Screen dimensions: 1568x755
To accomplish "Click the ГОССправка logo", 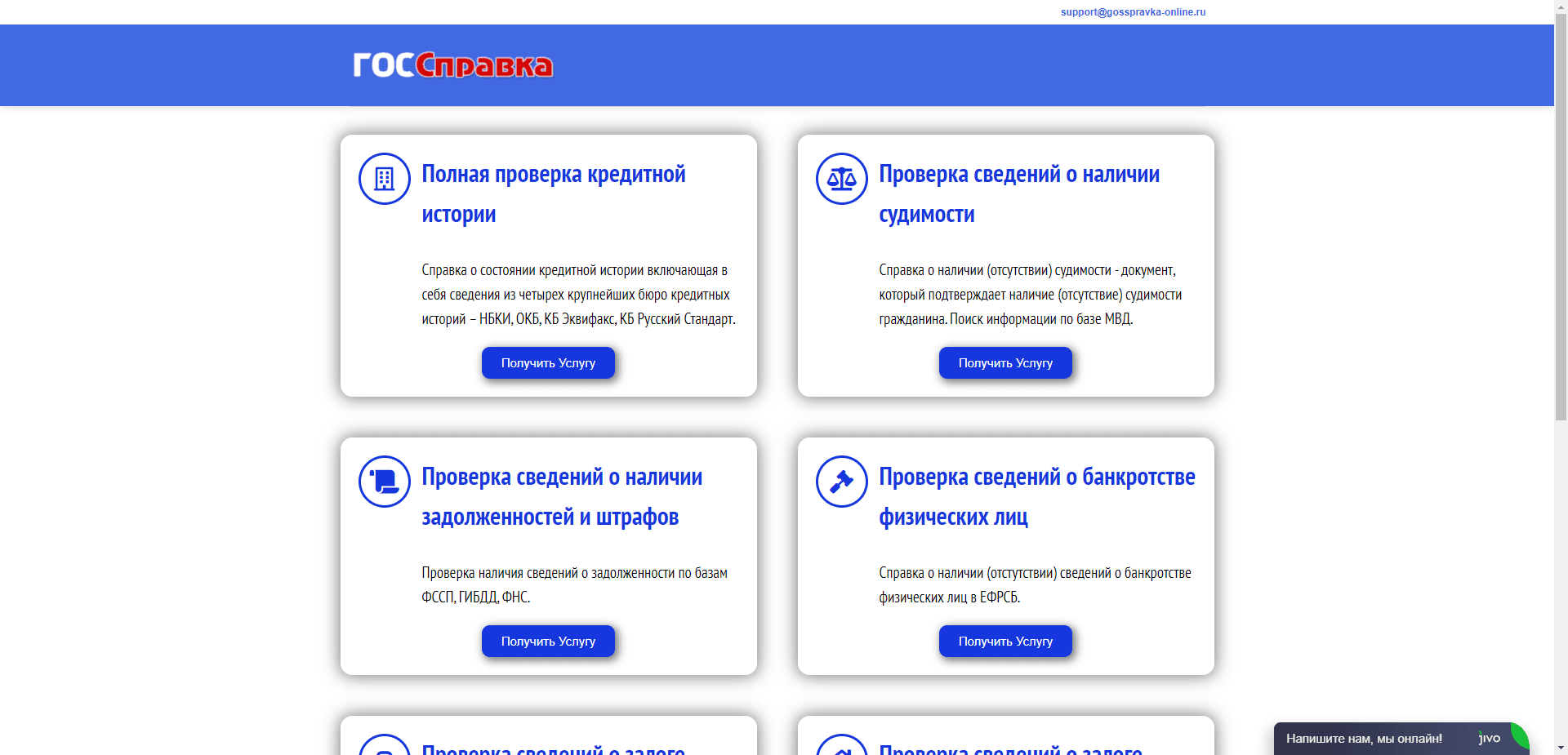I will click(x=453, y=65).
